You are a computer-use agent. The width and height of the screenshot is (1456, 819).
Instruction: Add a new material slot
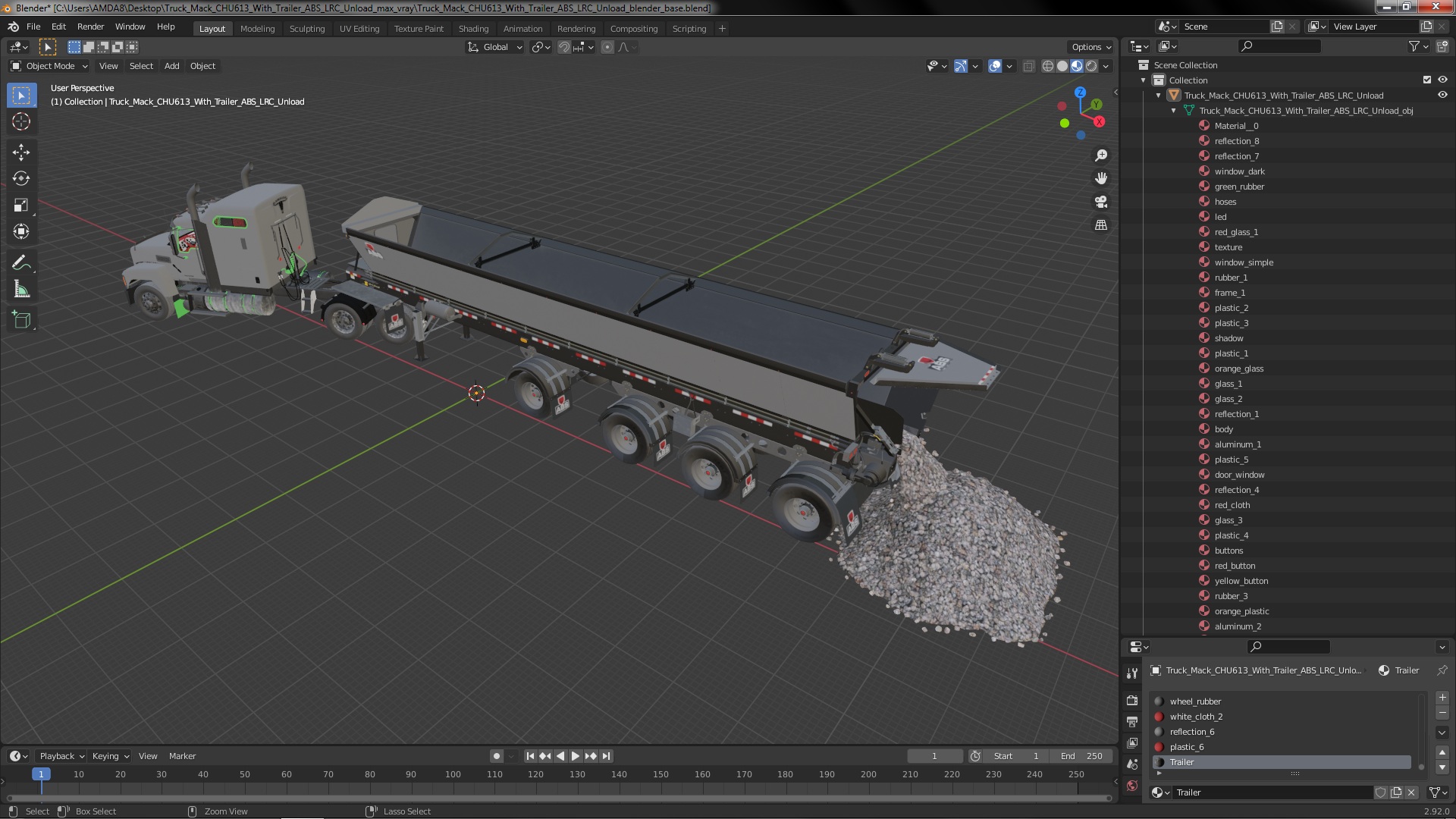[1442, 698]
